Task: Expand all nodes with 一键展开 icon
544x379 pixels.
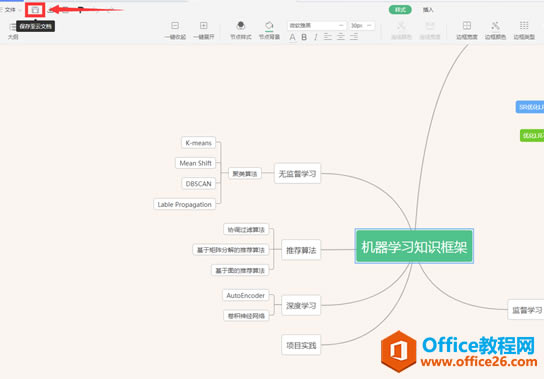Action: [204, 26]
